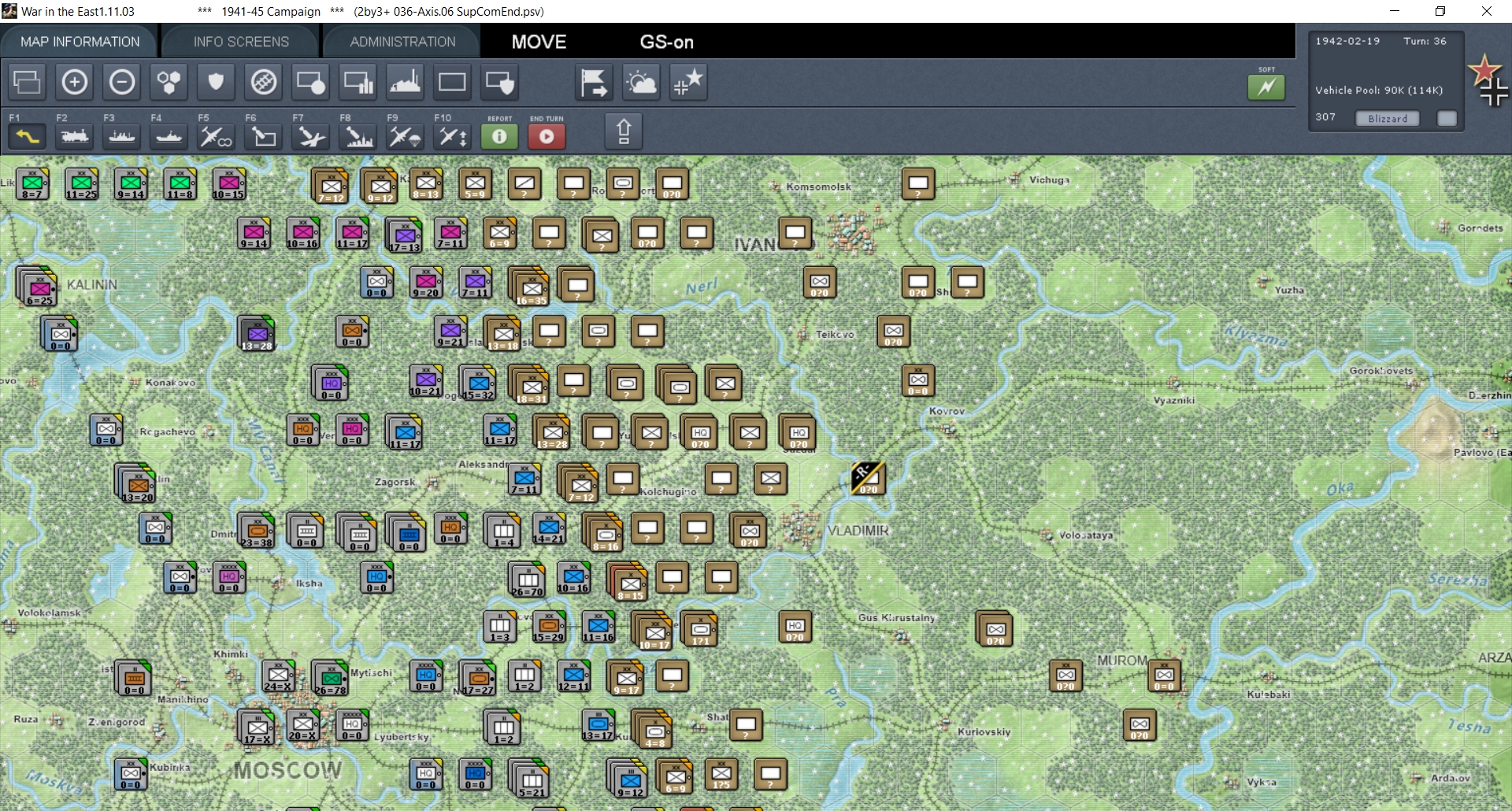Open the weather display icon

pyautogui.click(x=641, y=82)
